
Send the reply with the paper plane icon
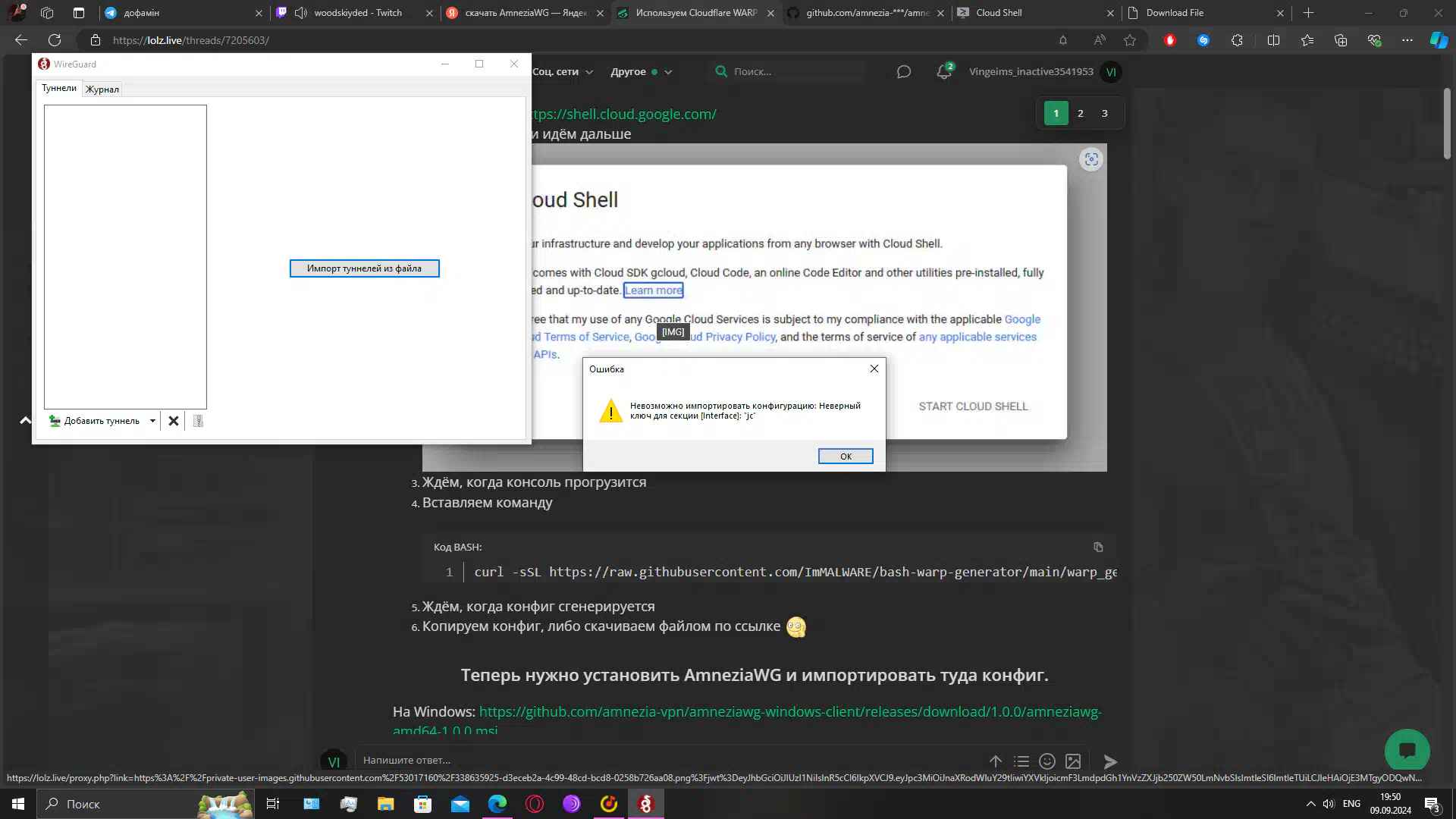click(1110, 761)
